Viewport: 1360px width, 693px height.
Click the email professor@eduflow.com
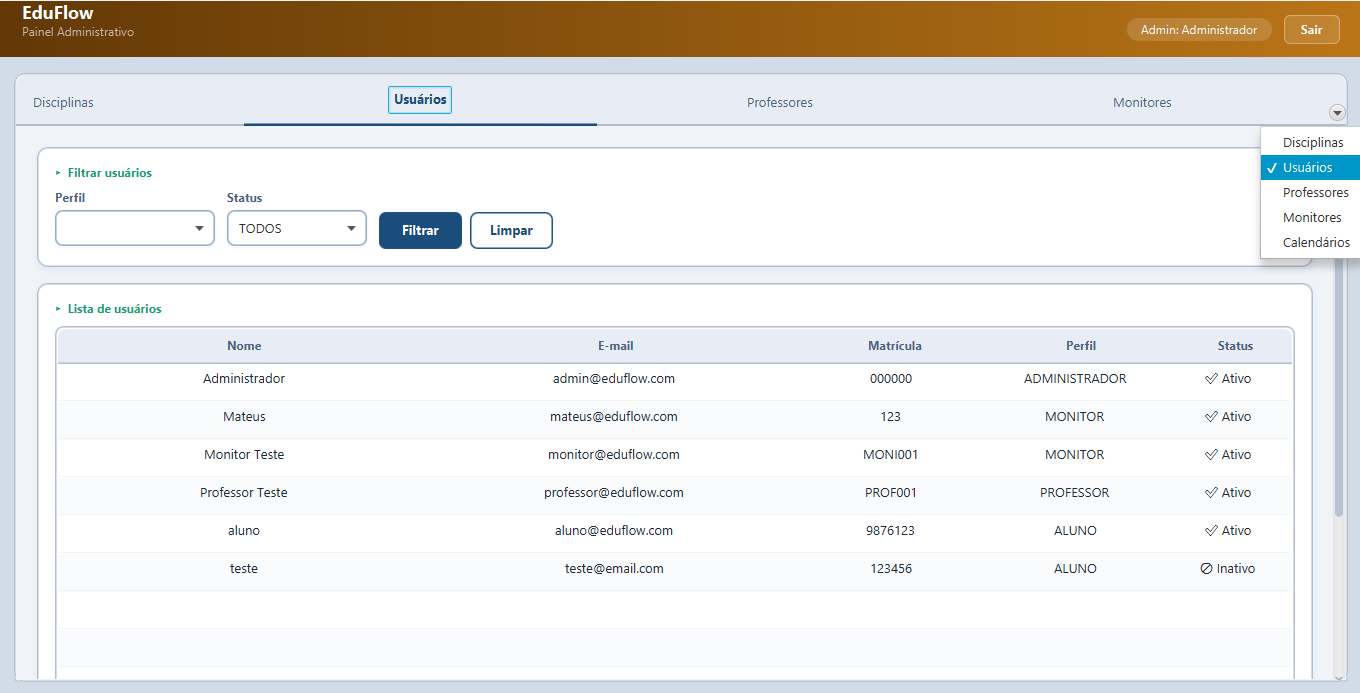tap(614, 493)
